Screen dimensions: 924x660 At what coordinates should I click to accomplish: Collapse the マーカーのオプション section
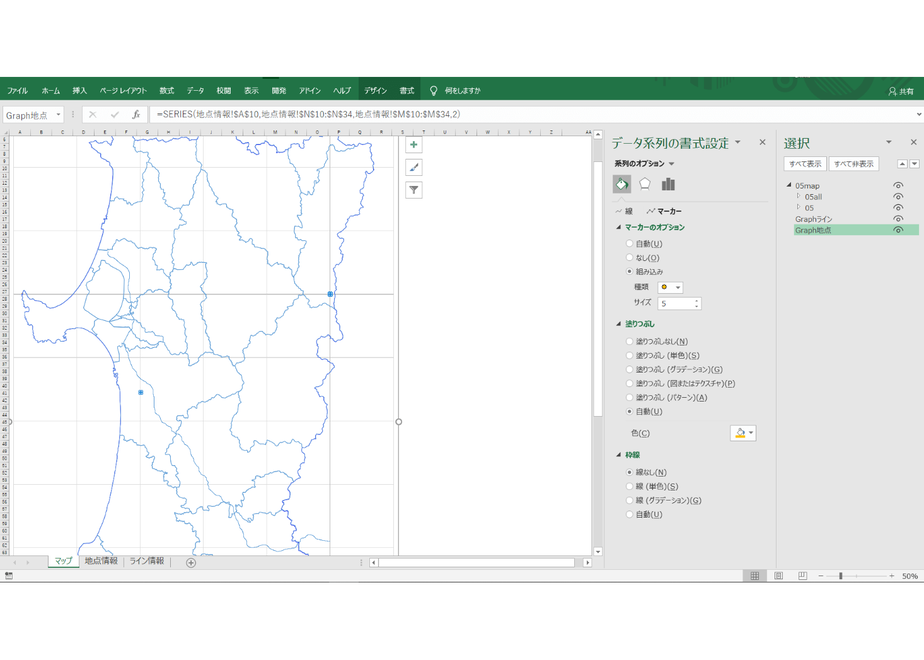pyautogui.click(x=618, y=227)
